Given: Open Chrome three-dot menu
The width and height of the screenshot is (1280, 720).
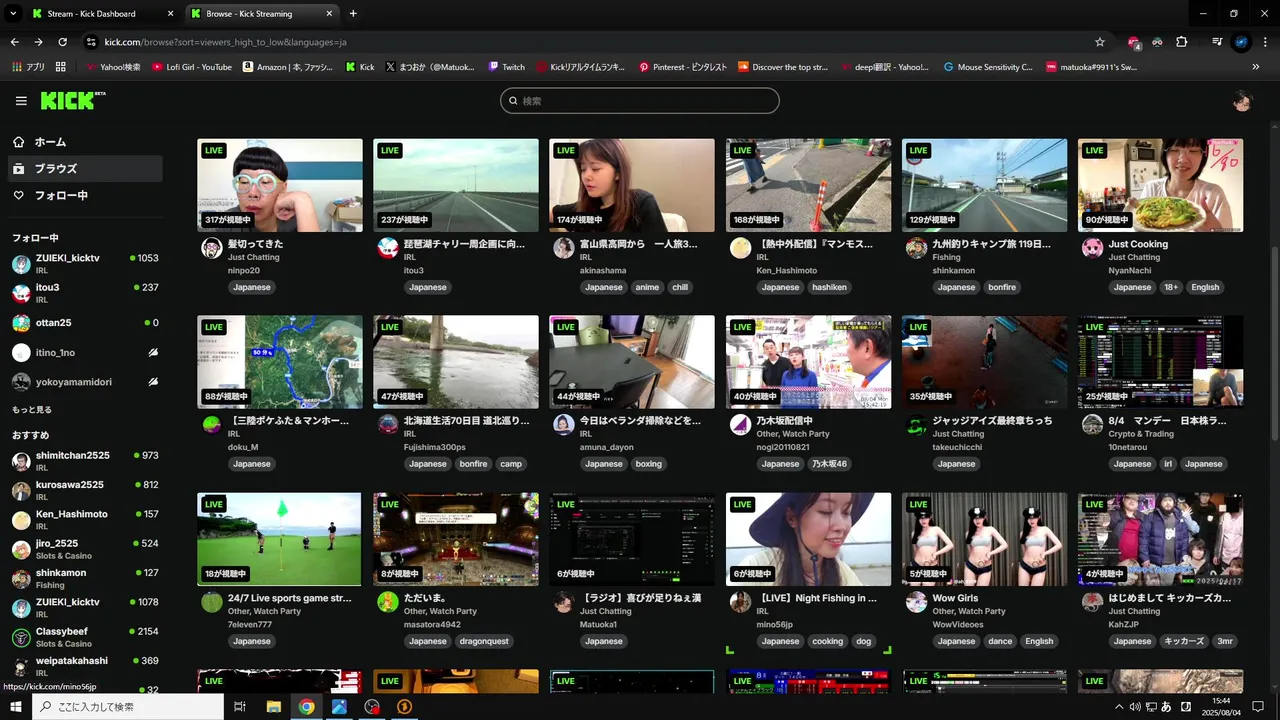Looking at the screenshot, I should click(1265, 42).
